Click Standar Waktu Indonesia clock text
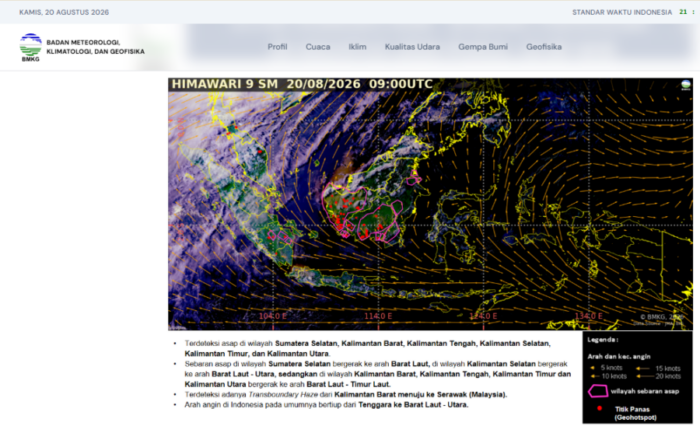This screenshot has width=700, height=433. [x=622, y=12]
